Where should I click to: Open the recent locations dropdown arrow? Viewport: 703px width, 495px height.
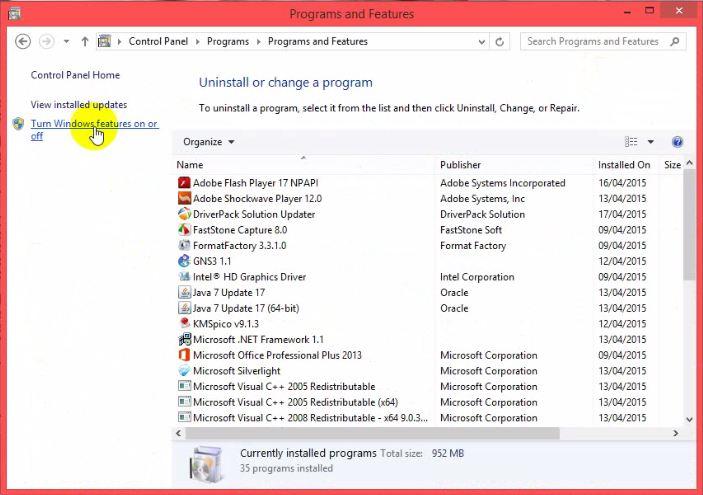coord(66,42)
